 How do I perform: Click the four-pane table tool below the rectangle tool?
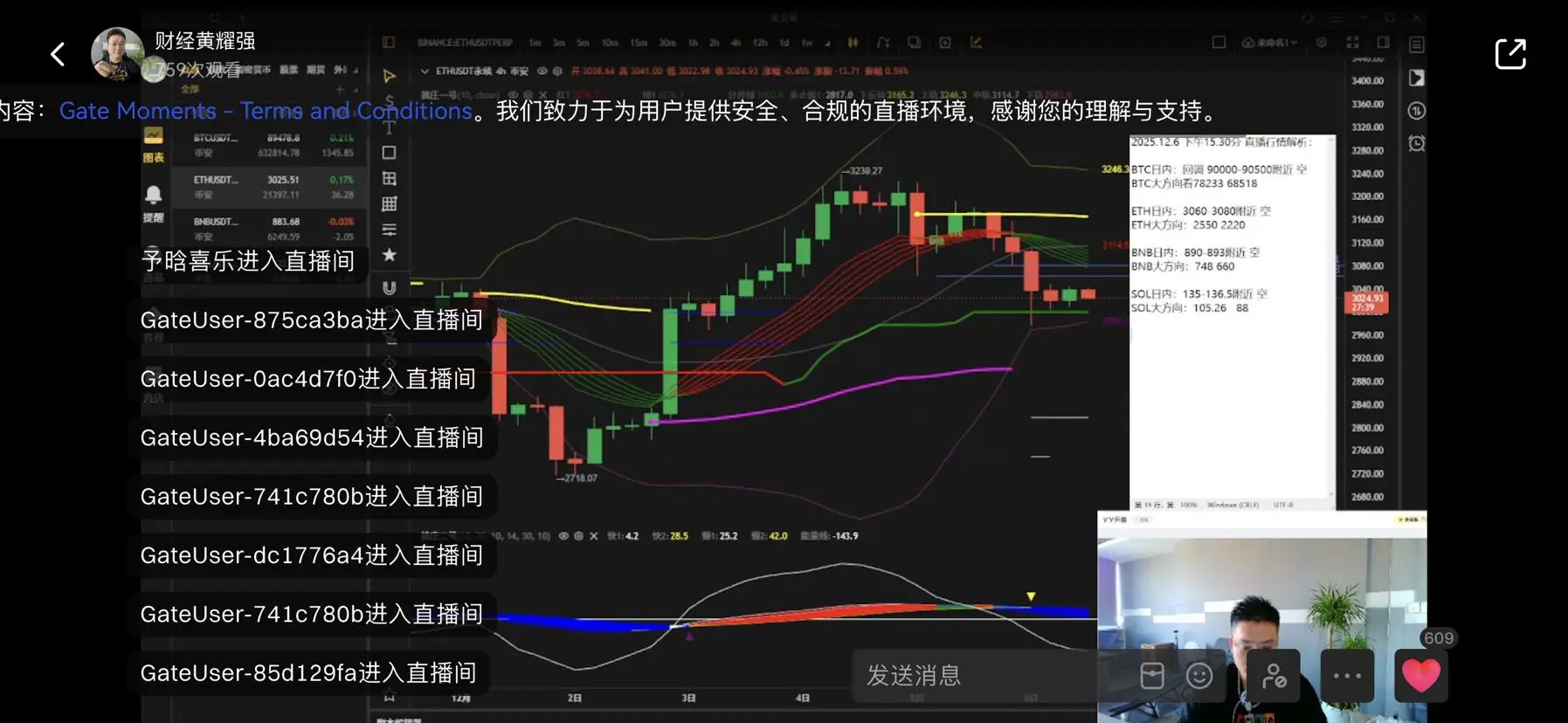[x=390, y=178]
